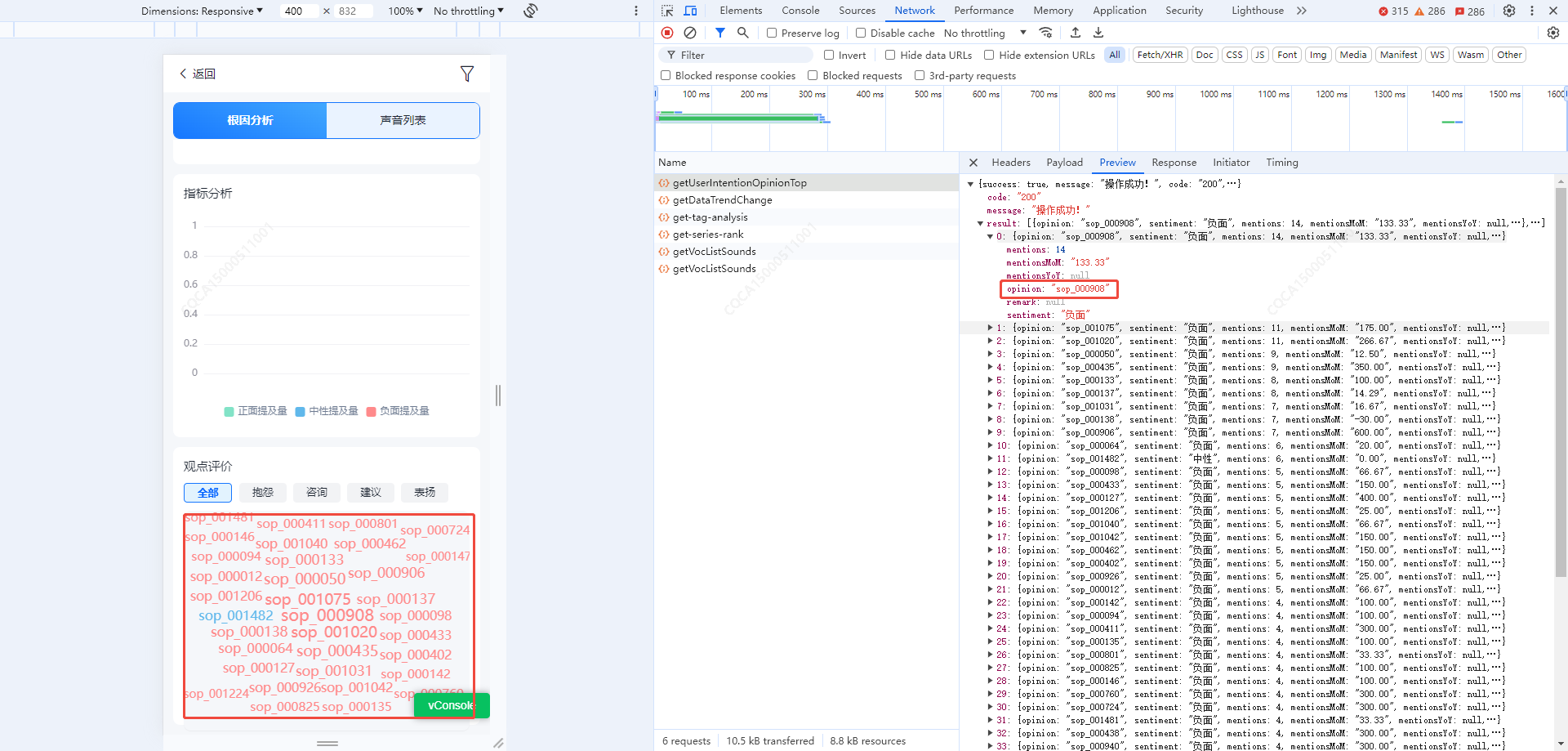
Task: Switch to the Console tab
Action: click(800, 11)
